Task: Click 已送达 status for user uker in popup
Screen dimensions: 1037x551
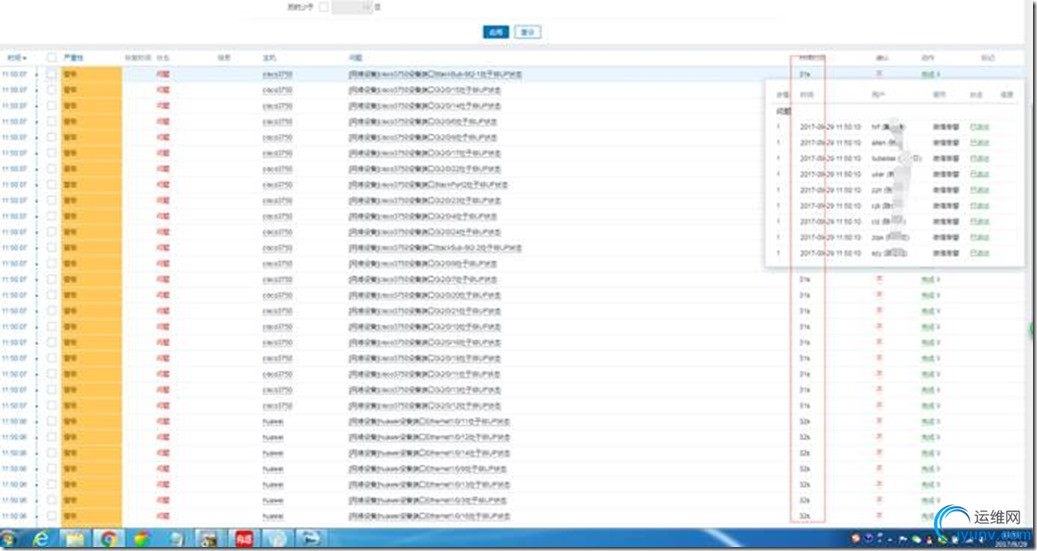Action: pyautogui.click(x=979, y=174)
